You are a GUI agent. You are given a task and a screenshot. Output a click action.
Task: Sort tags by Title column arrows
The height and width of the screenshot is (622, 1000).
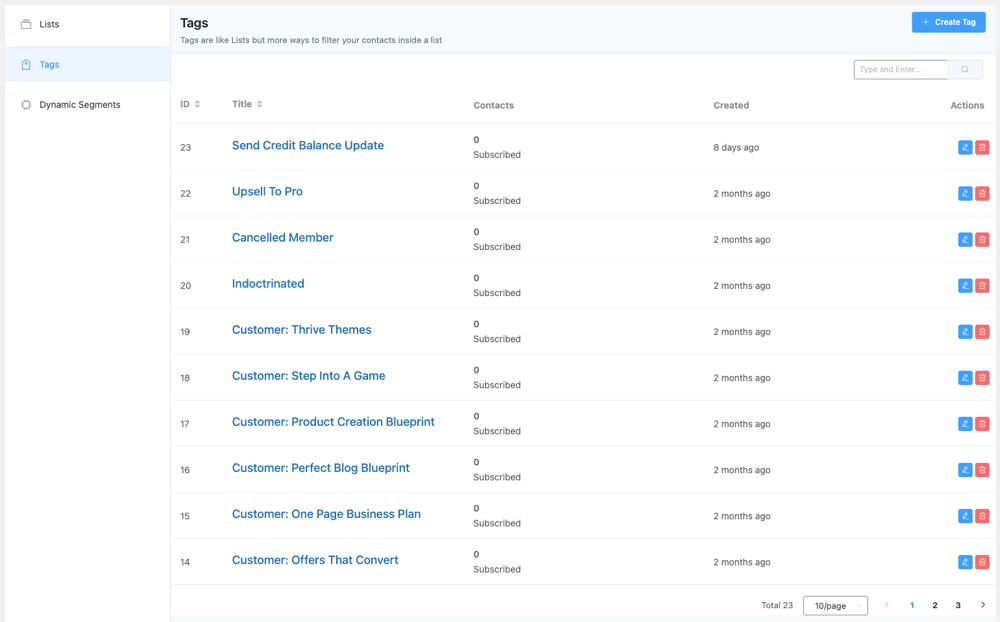[260, 104]
